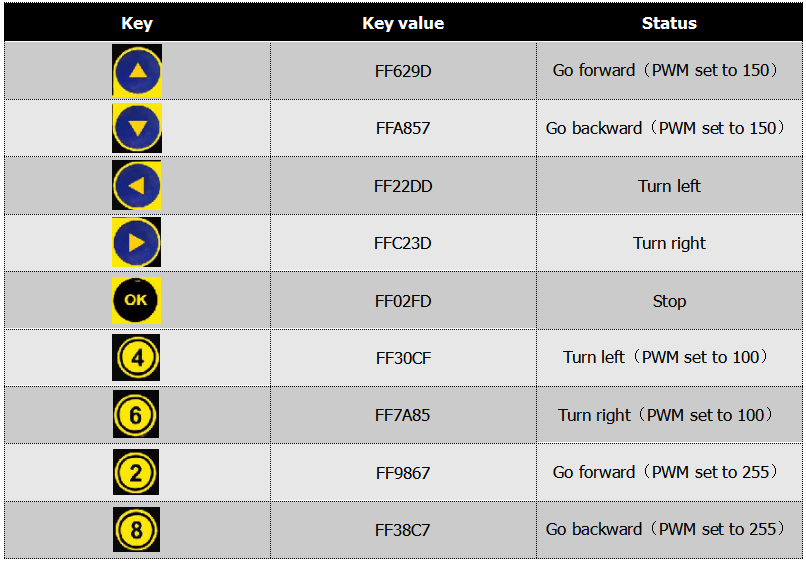Viewport: 806px width, 562px height.
Task: Click the Turn right (PWM set to 100) status
Action: (x=666, y=415)
